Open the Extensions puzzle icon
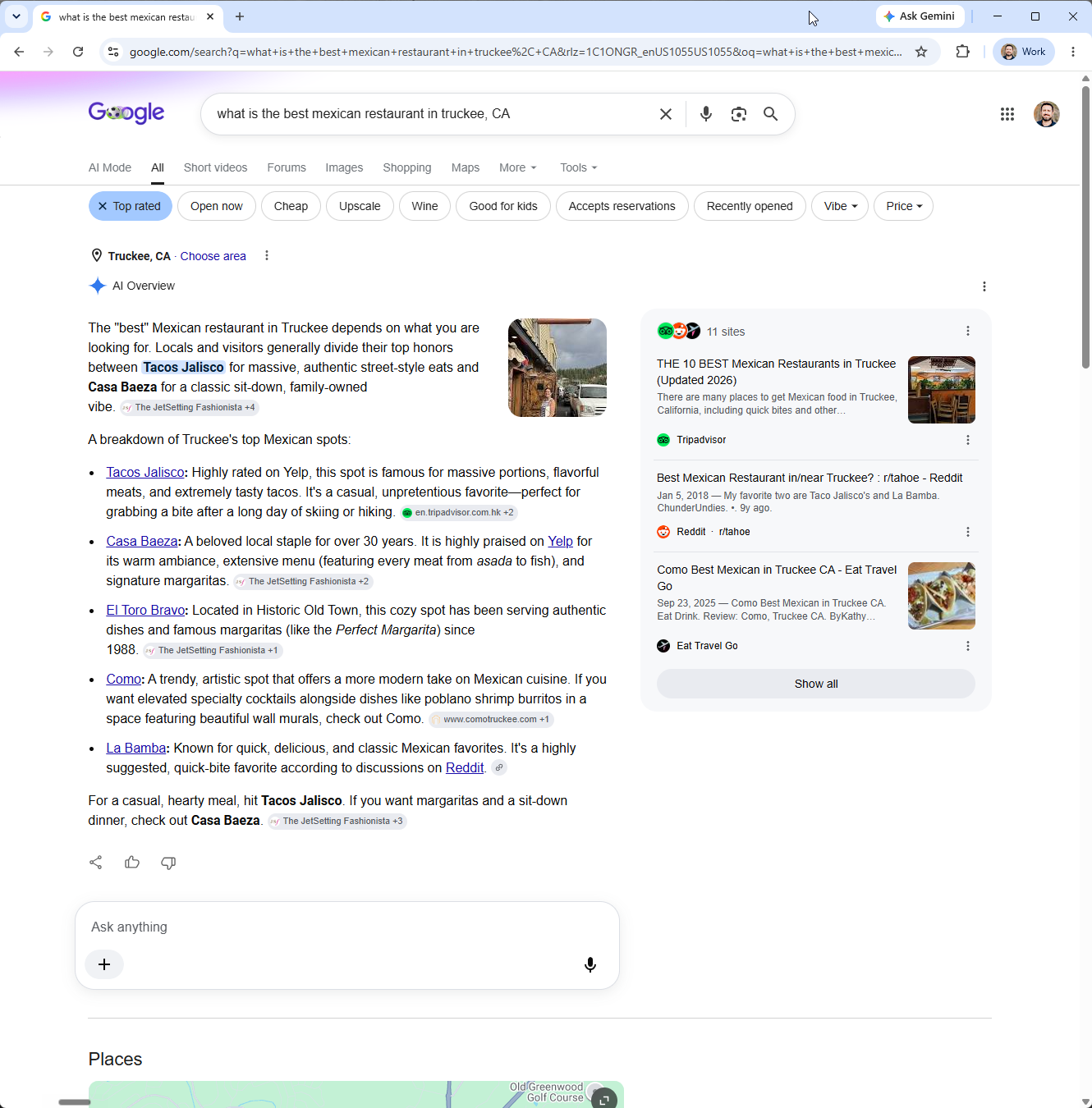 click(963, 52)
